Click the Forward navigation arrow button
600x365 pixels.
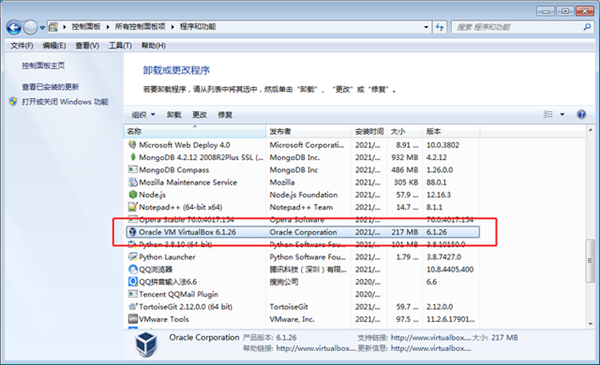click(x=30, y=28)
